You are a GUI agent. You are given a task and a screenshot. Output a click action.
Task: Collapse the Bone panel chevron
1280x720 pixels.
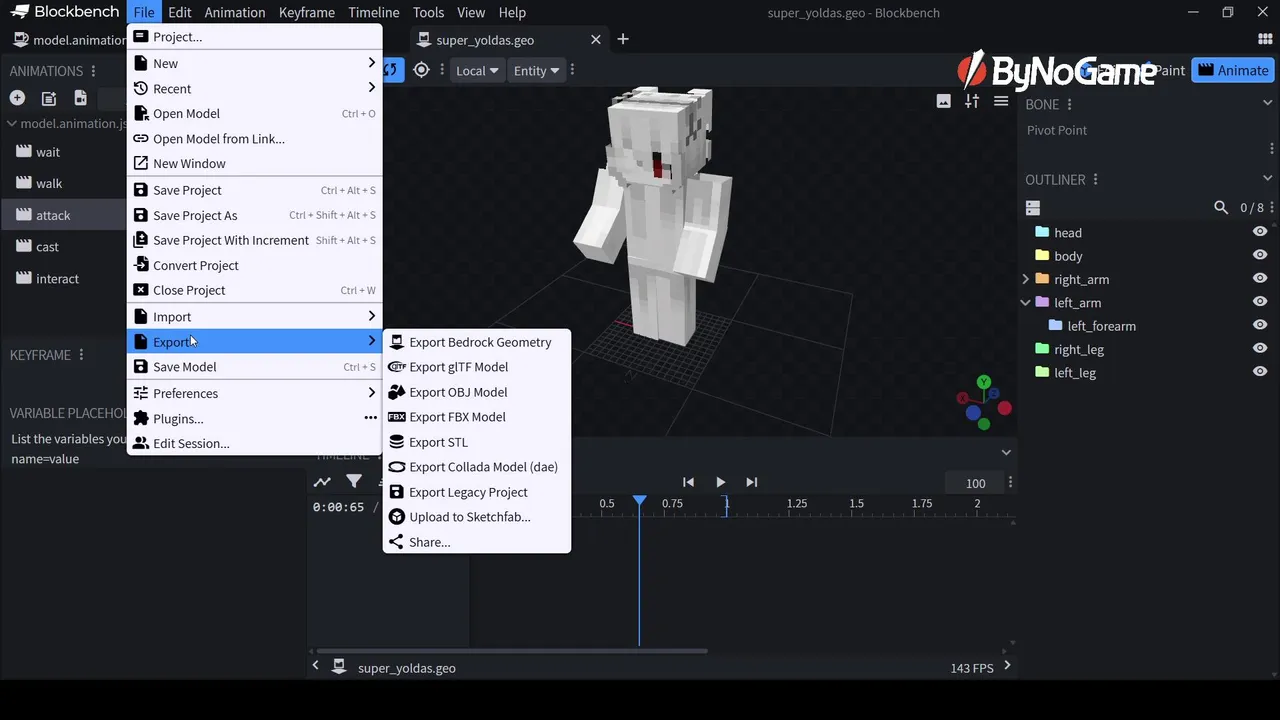click(x=1268, y=103)
